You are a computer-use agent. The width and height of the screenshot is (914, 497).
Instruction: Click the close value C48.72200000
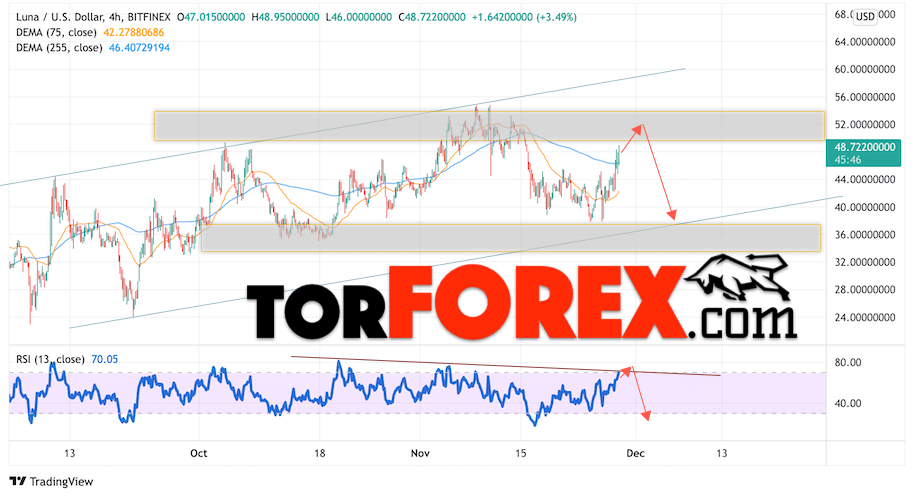432,17
